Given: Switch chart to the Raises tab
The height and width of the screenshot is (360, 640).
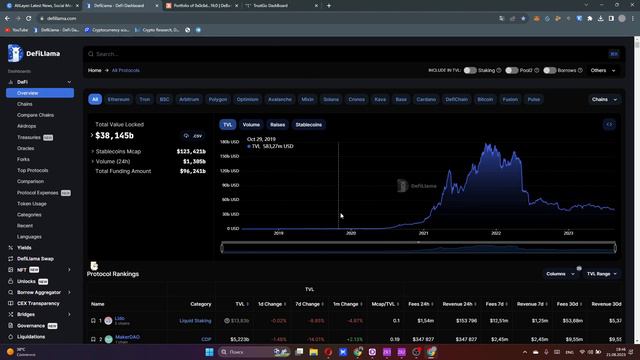Looking at the screenshot, I should pyautogui.click(x=278, y=124).
